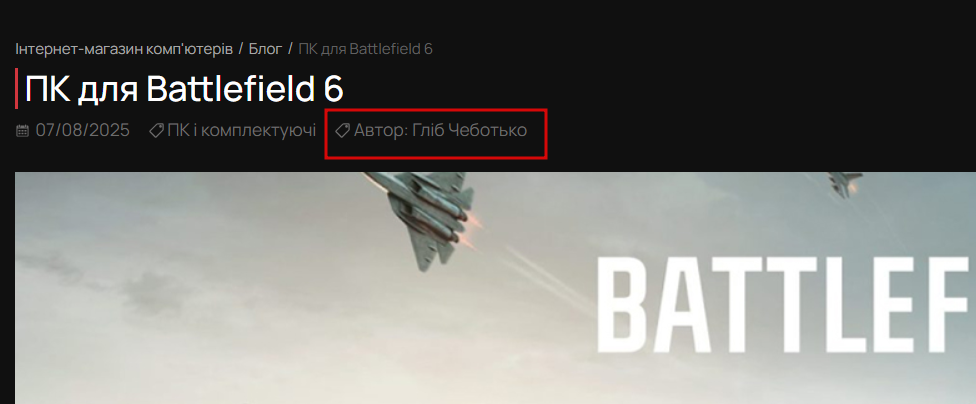The width and height of the screenshot is (976, 404).
Task: Go to the Блог breadcrumb link
Action: (265, 49)
